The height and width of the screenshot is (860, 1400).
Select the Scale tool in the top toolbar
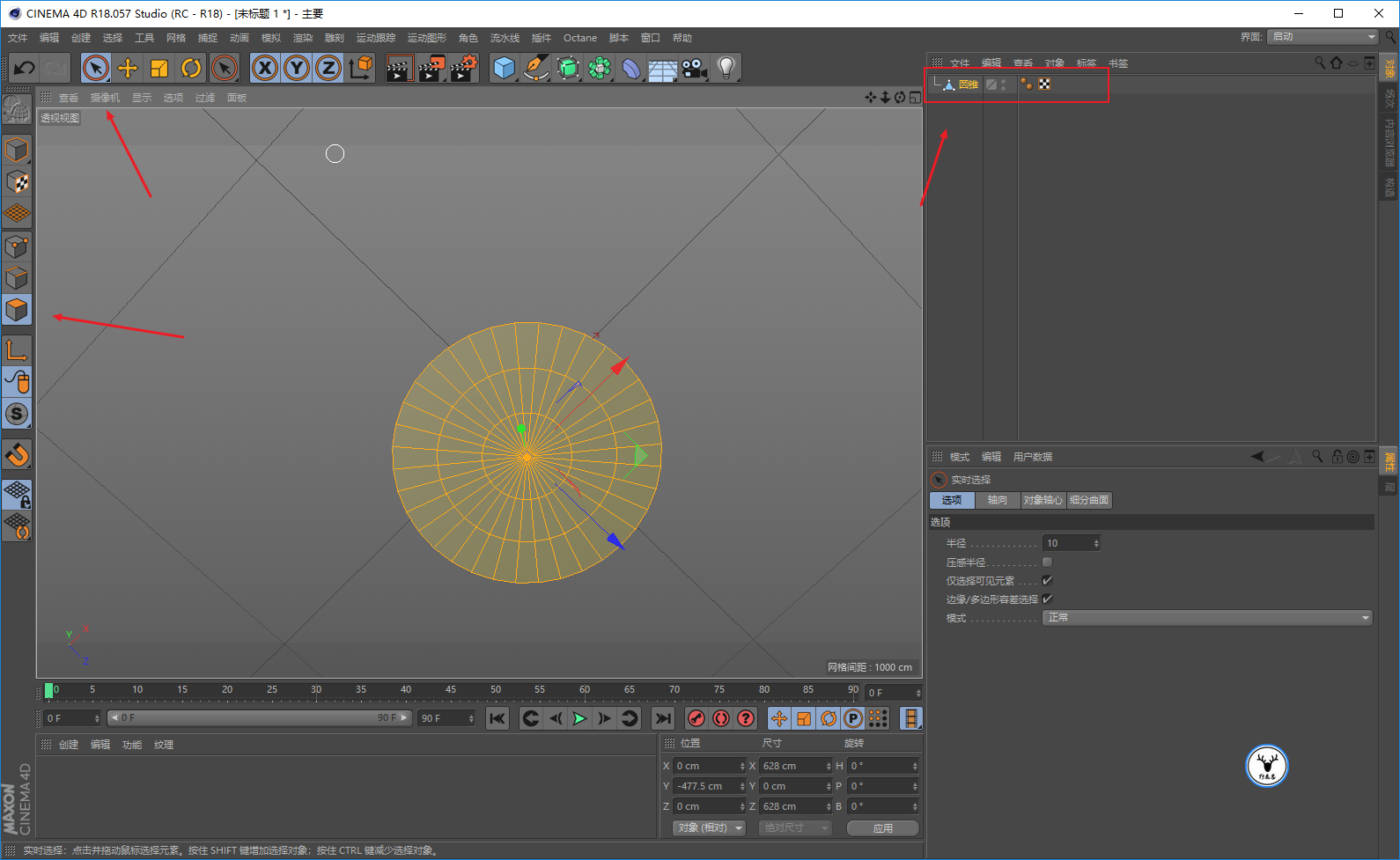[159, 68]
